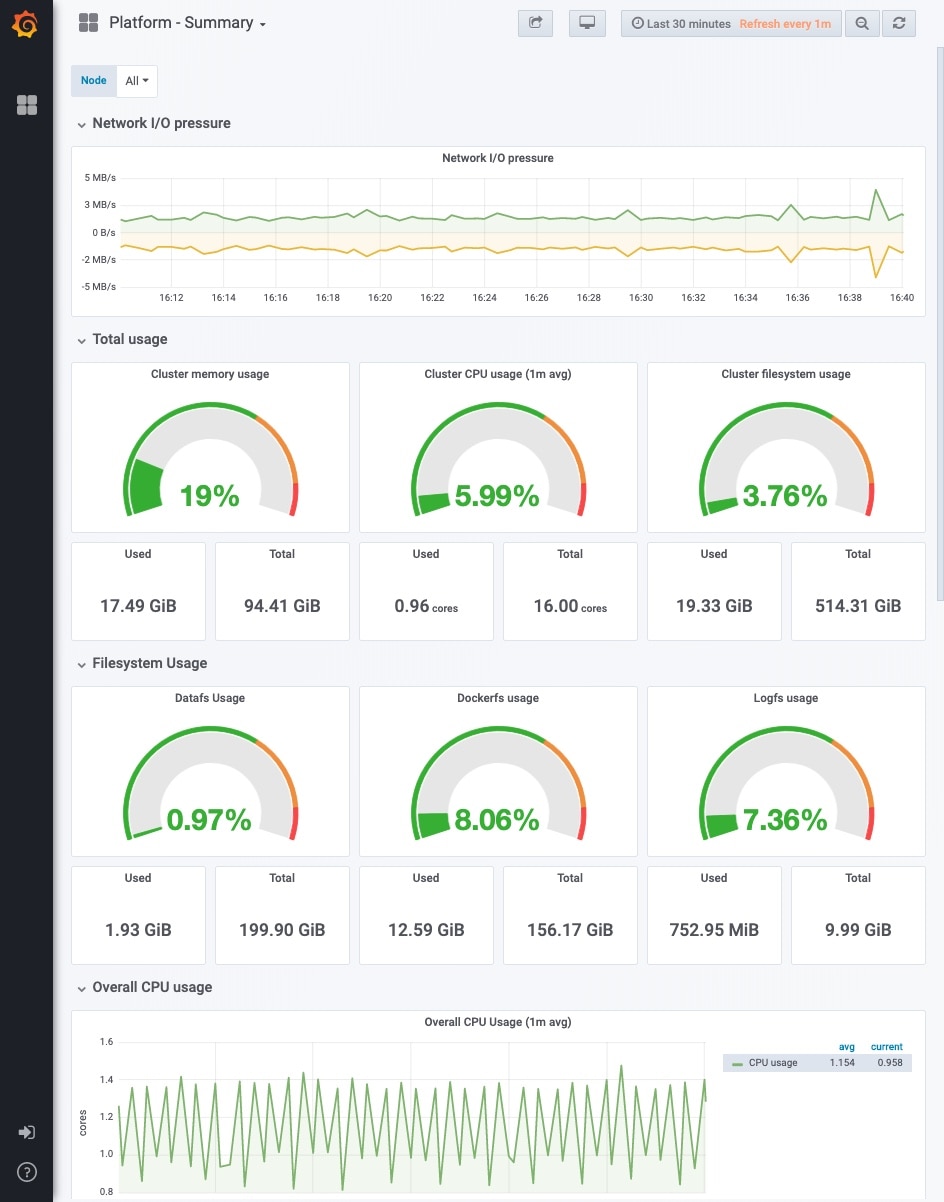Click the 1.93 GiB Datafs used value
The height and width of the screenshot is (1202, 944).
tap(138, 930)
